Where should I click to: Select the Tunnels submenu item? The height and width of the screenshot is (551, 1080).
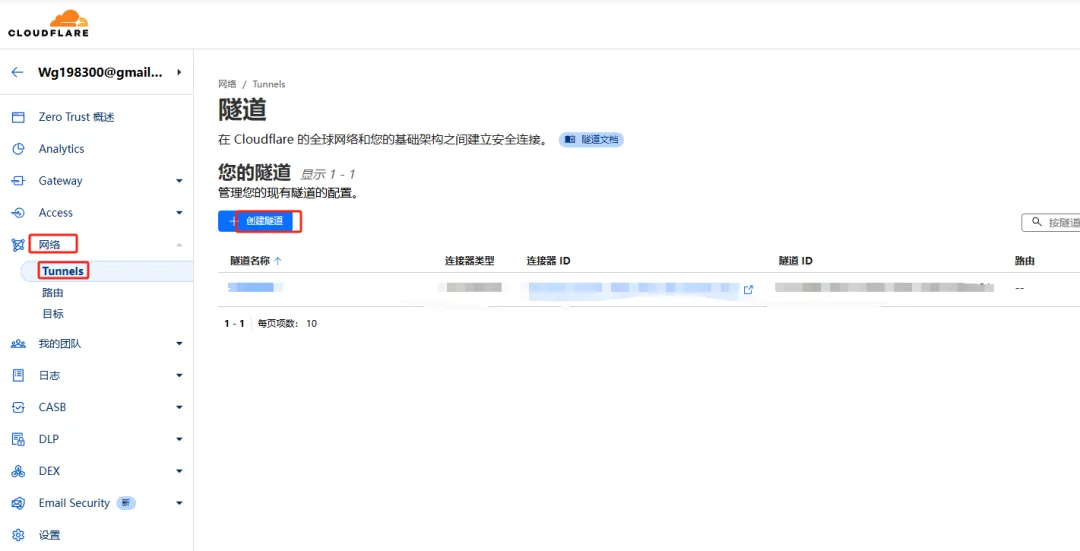63,271
